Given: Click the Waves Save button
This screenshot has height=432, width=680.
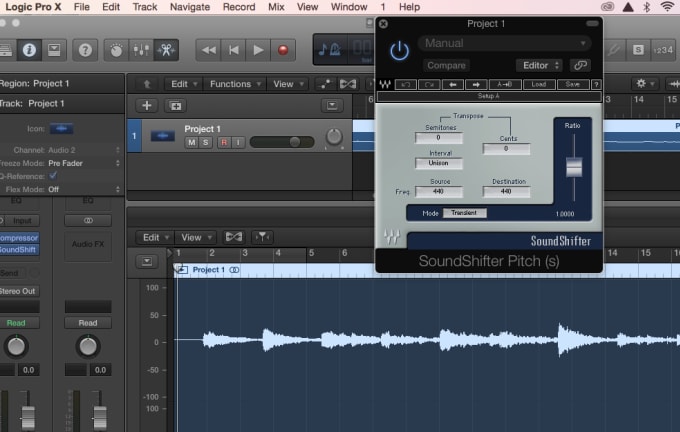Looking at the screenshot, I should point(573,85).
